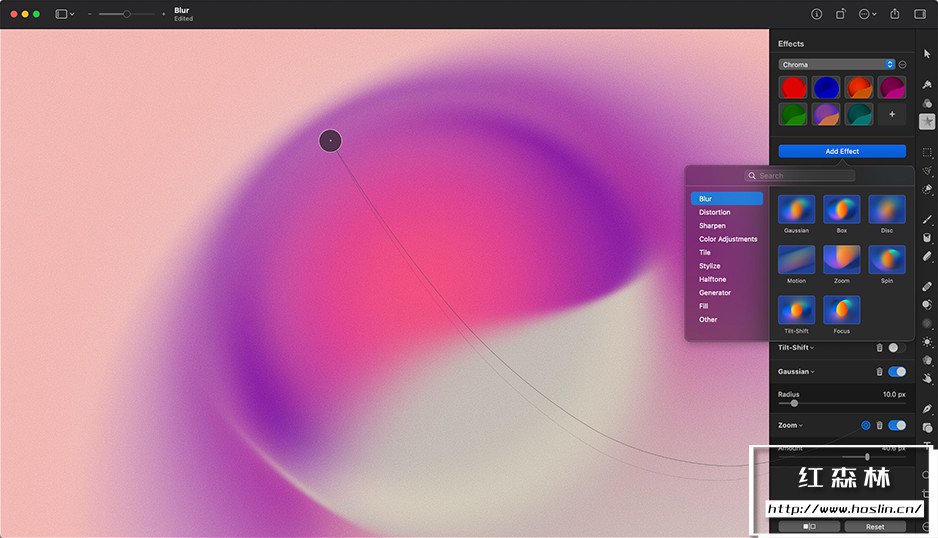Open the Color Adjustments effect category
Image resolution: width=938 pixels, height=538 pixels.
(x=727, y=239)
